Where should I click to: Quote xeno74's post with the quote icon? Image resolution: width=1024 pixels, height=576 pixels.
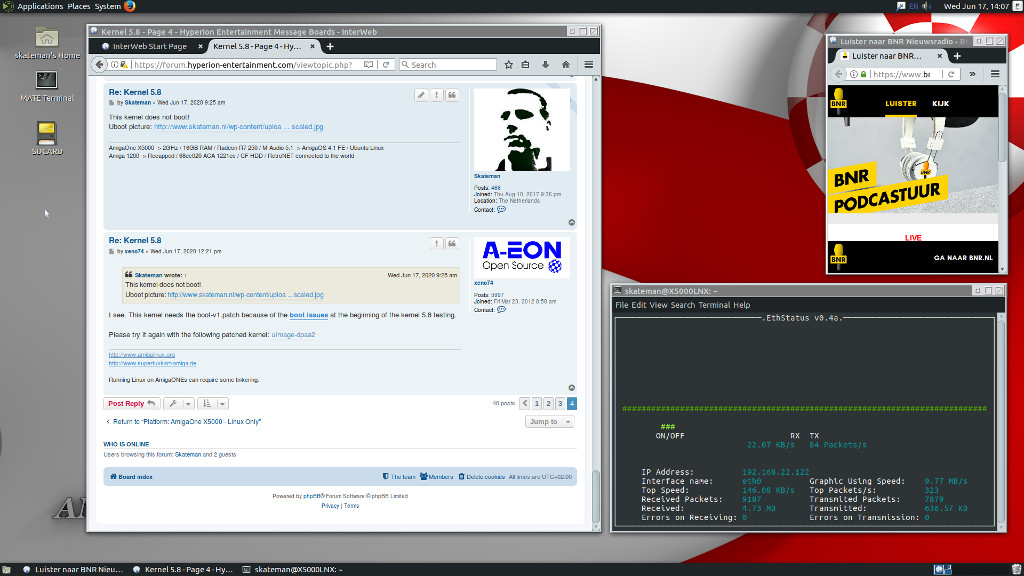click(452, 244)
